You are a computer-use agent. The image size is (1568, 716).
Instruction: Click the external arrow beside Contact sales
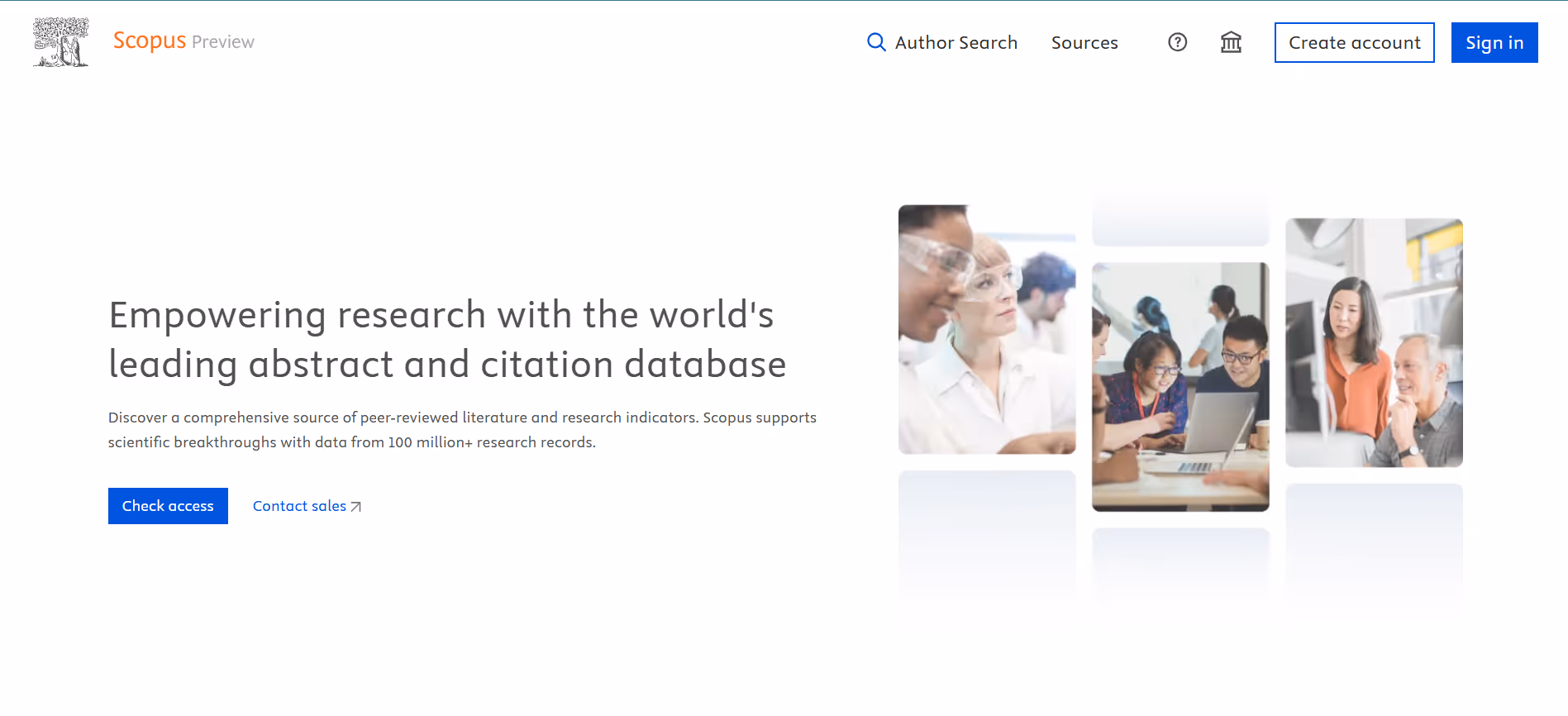coord(356,507)
